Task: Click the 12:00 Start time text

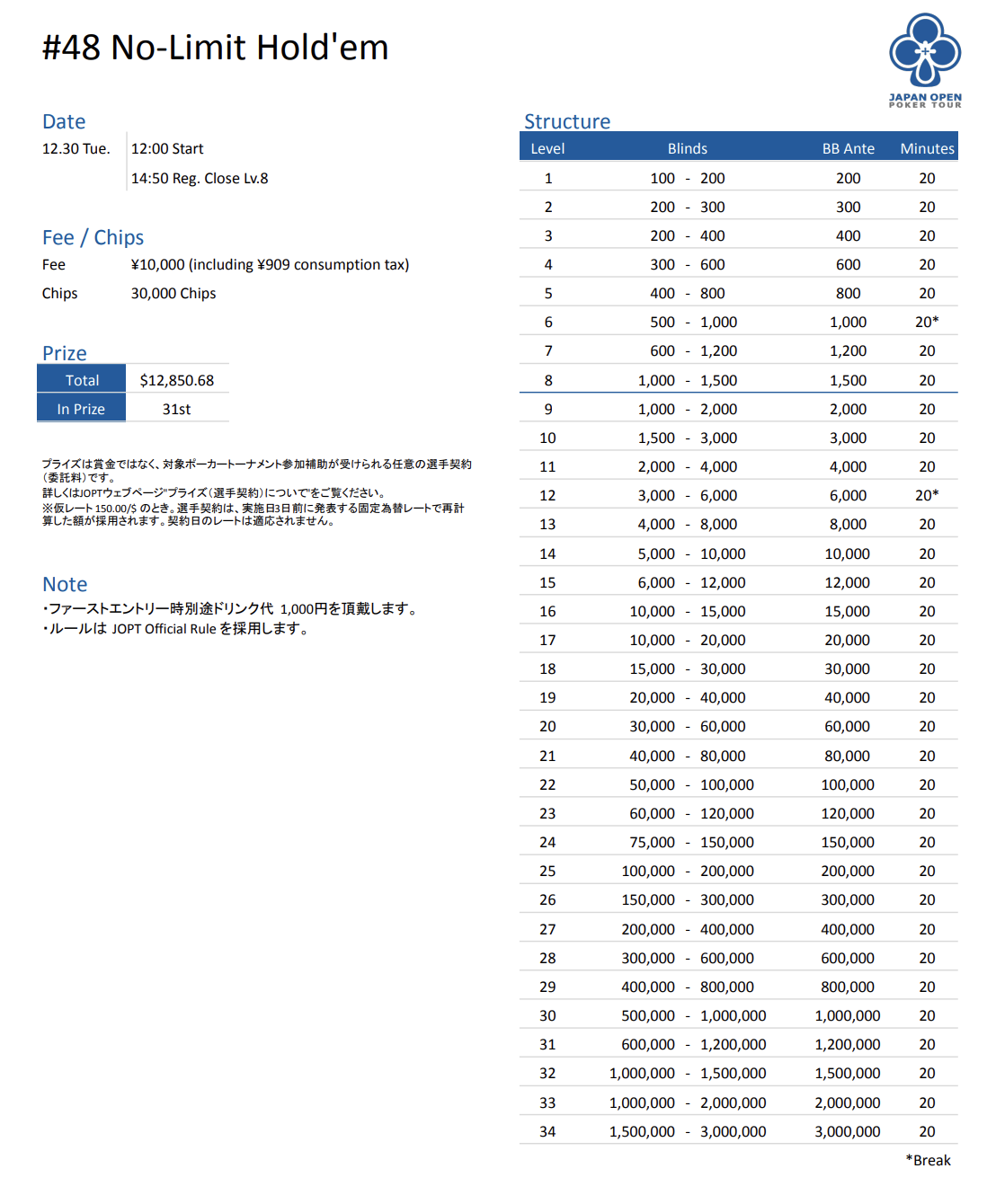Action: [167, 148]
